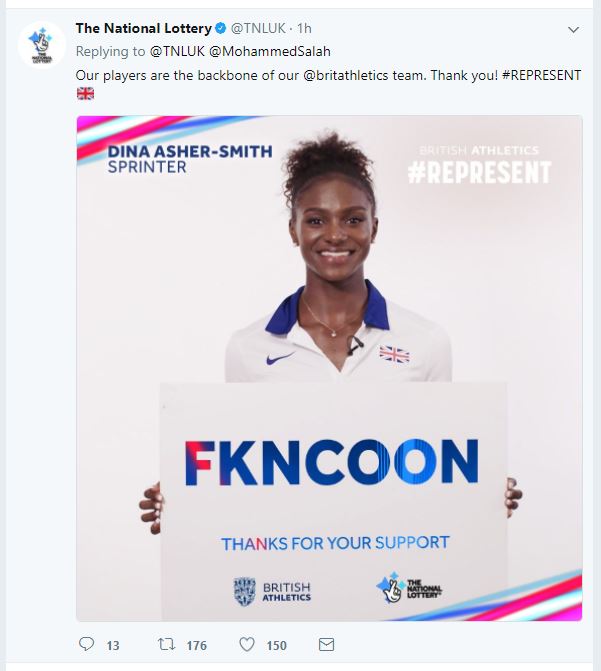Open the @TNLUK handle beside account name
This screenshot has width=601, height=671.
pos(258,28)
